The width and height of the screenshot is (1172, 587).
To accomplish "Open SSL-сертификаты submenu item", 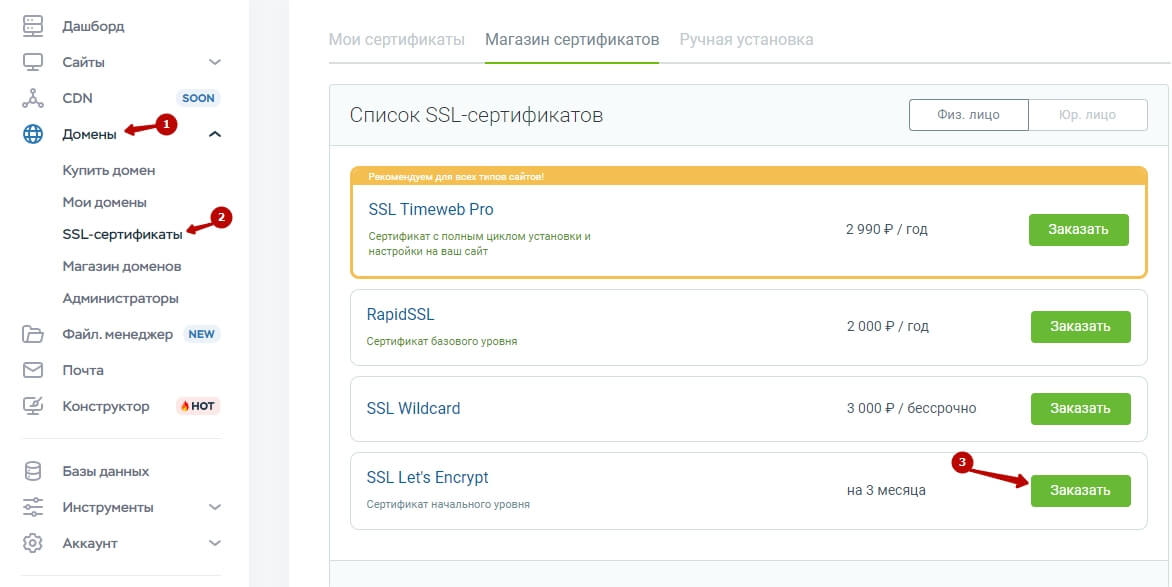I will pyautogui.click(x=123, y=234).
